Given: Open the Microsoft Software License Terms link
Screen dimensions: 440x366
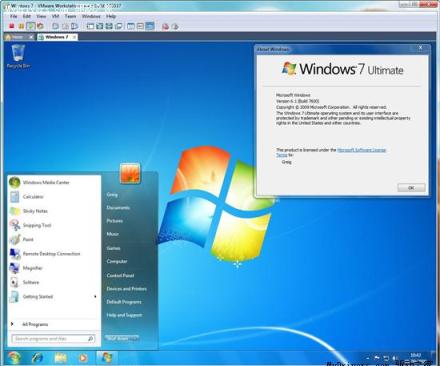Looking at the screenshot, I should tap(361, 150).
